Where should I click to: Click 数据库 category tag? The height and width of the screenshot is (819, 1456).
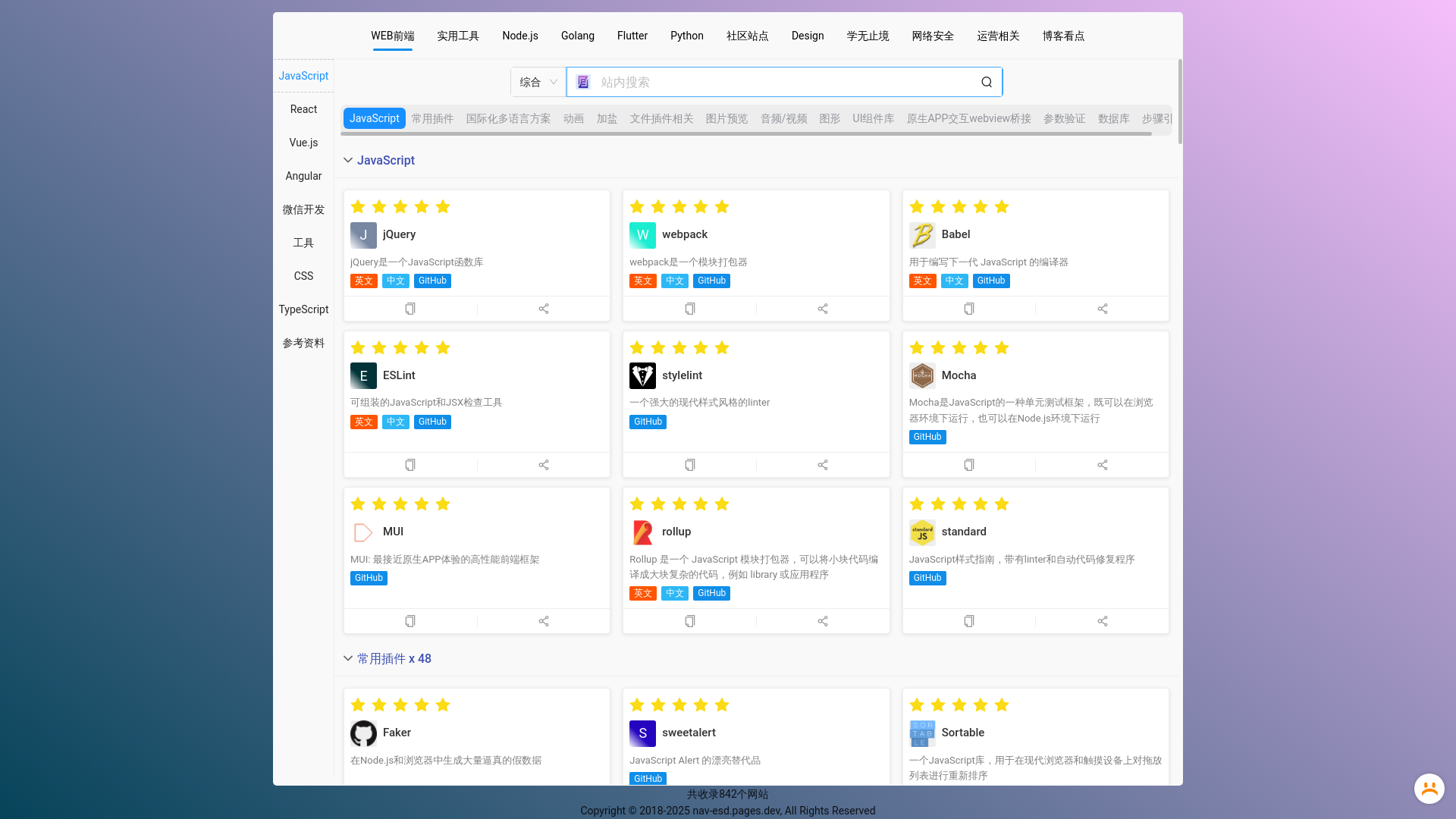(1113, 118)
